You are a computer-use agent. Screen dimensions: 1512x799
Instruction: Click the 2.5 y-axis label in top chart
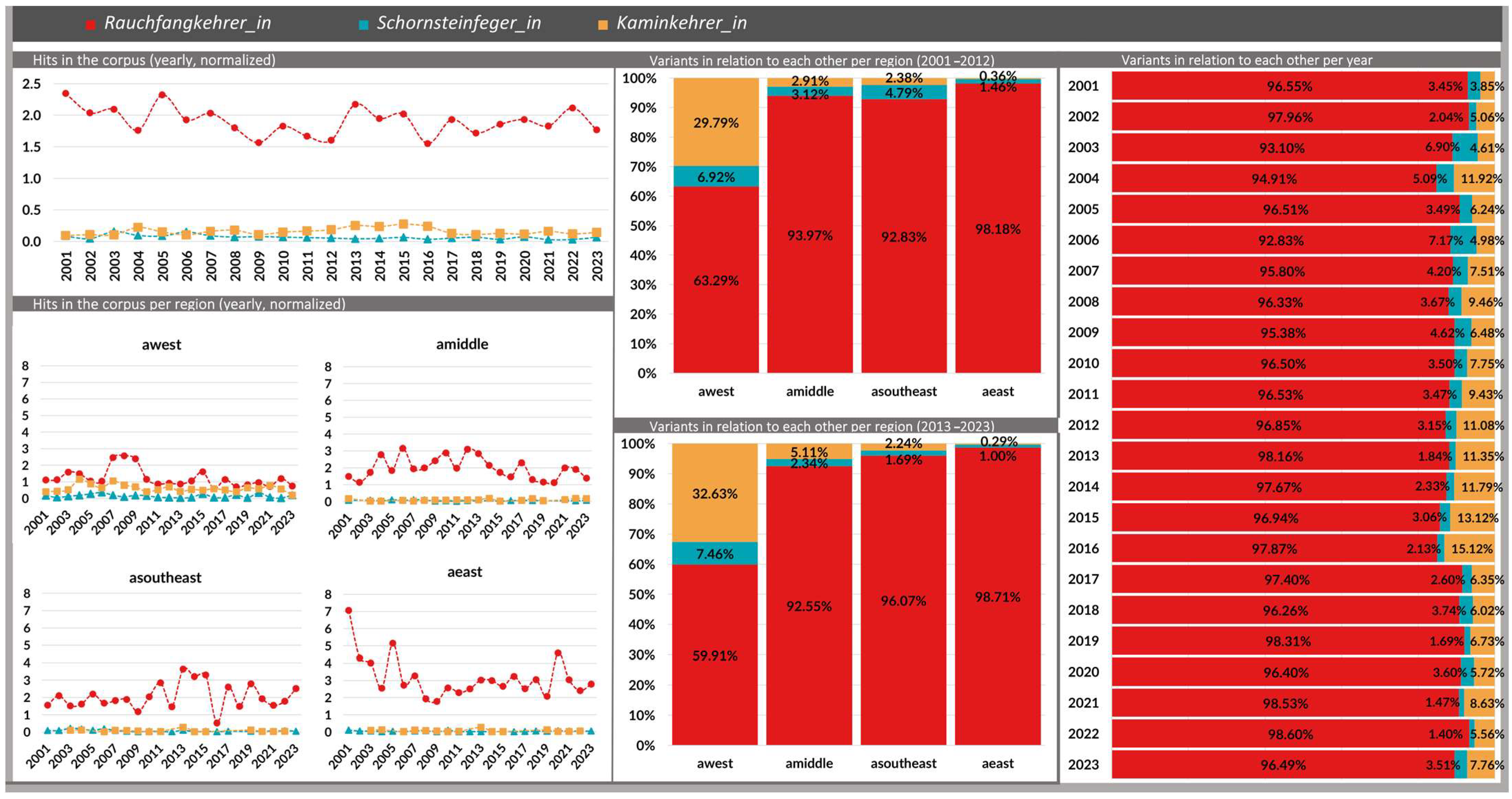(x=32, y=84)
